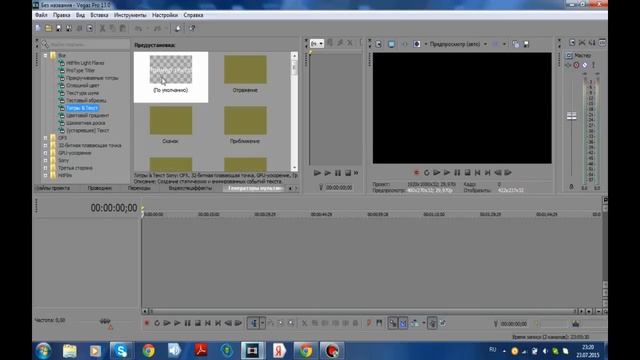This screenshot has height=360, width=640.
Task: Click the Cut scissors icon in the top toolbar
Action: pos(102,28)
